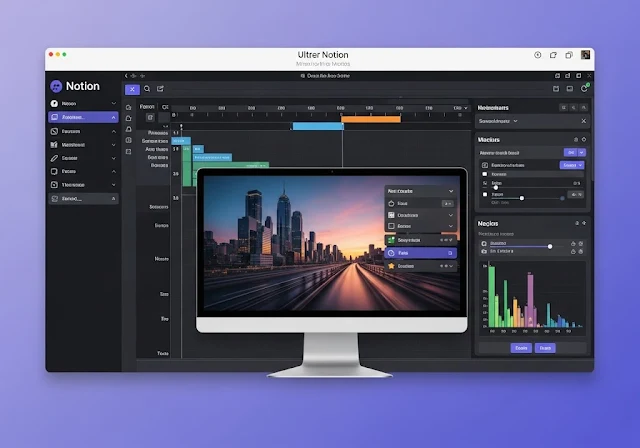Select the purple highlighted row in the overlay menu
The image size is (640, 448).
tap(420, 253)
